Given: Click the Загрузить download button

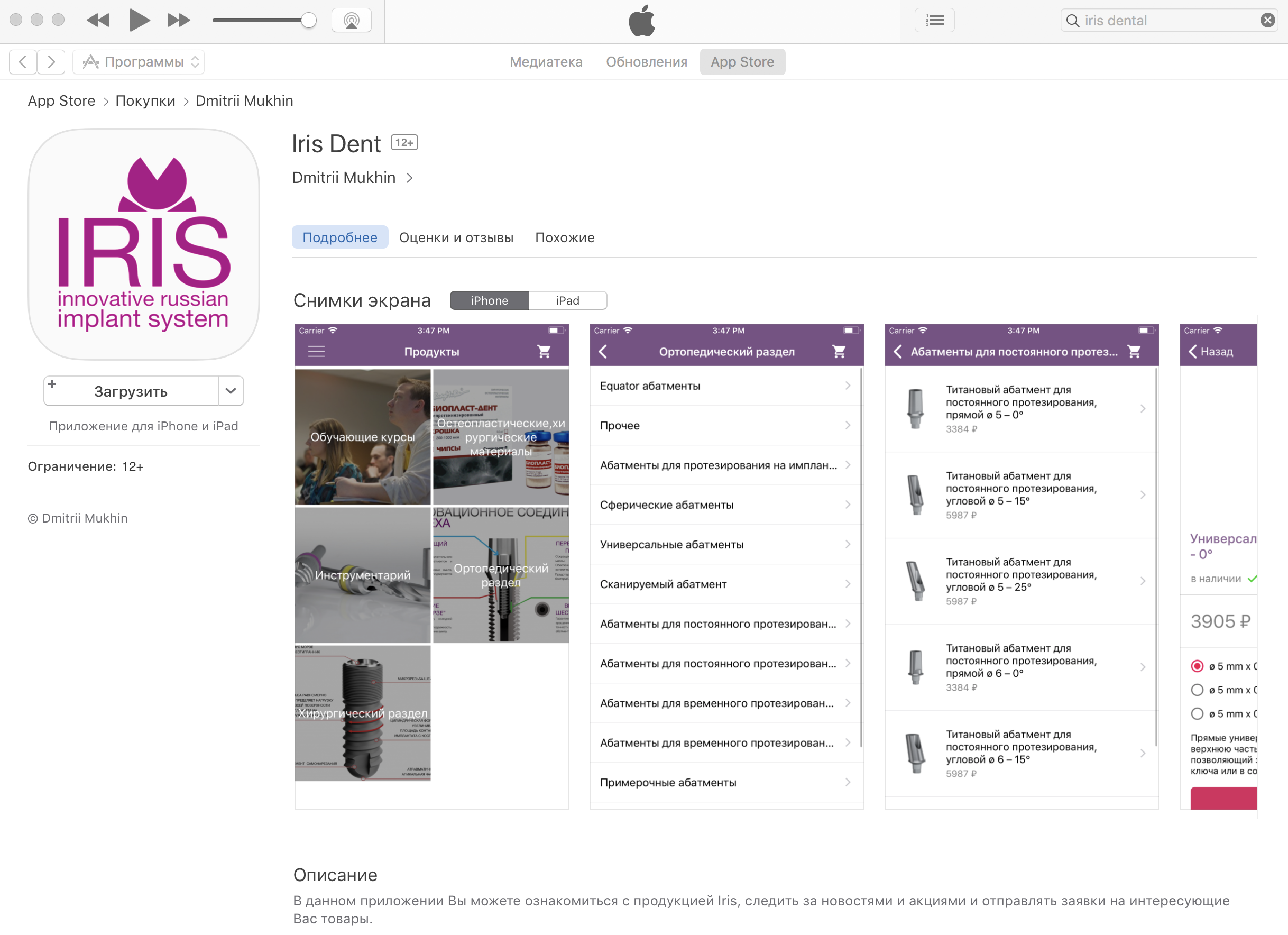Looking at the screenshot, I should pyautogui.click(x=131, y=391).
